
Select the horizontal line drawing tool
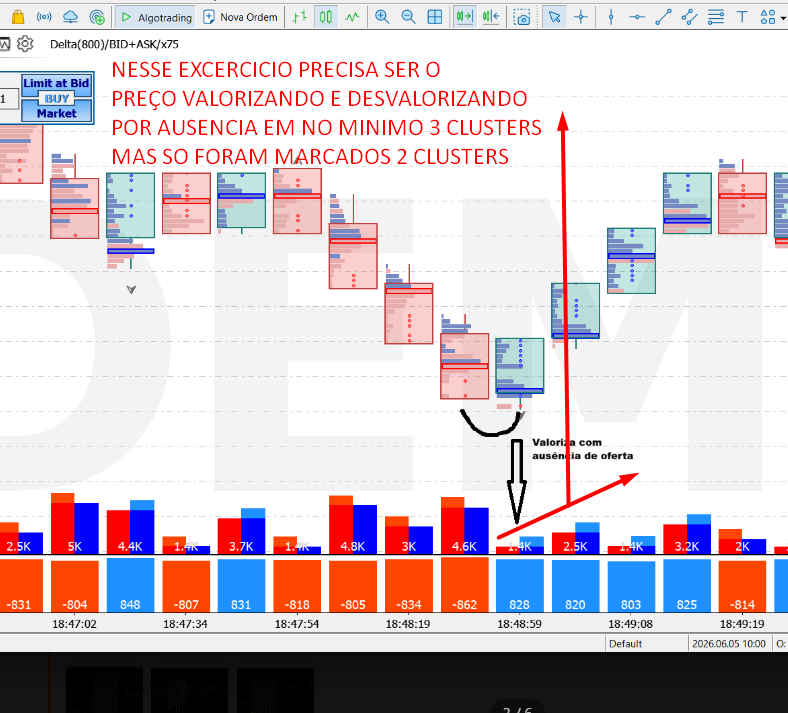[x=637, y=17]
